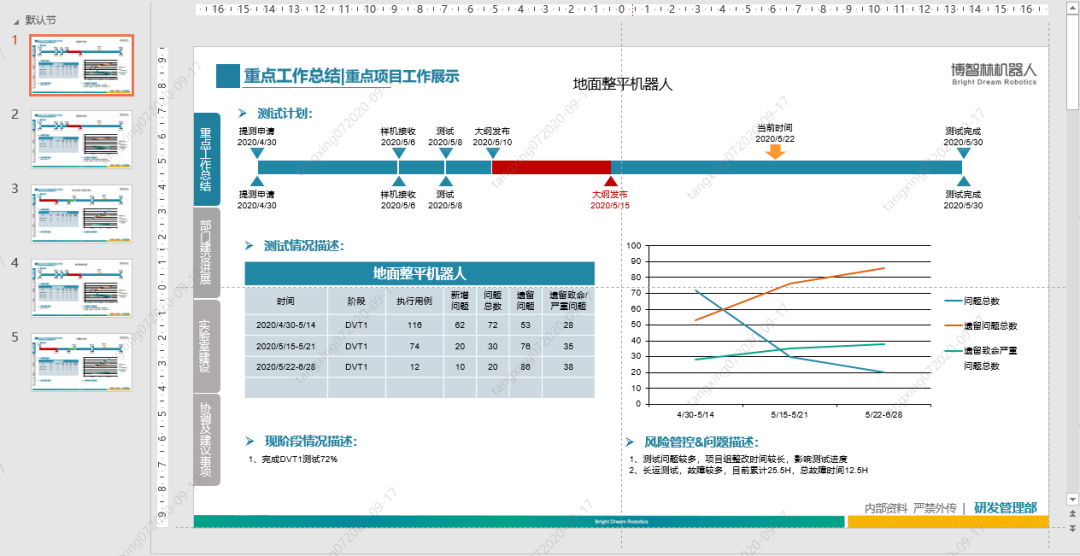Click the table cell with value 53
This screenshot has width=1080, height=556.
[x=526, y=325]
